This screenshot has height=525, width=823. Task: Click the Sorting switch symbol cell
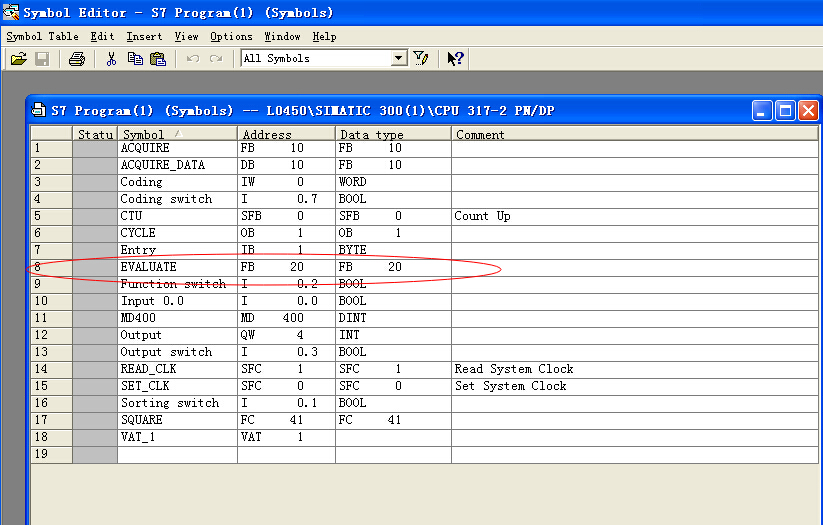[177, 403]
